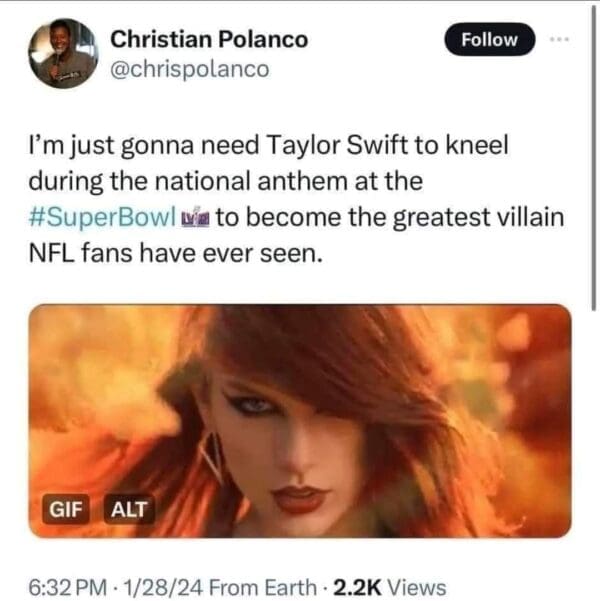Click the Super Bowl LVIII emoji icon
This screenshot has height=601, width=600.
(194, 218)
